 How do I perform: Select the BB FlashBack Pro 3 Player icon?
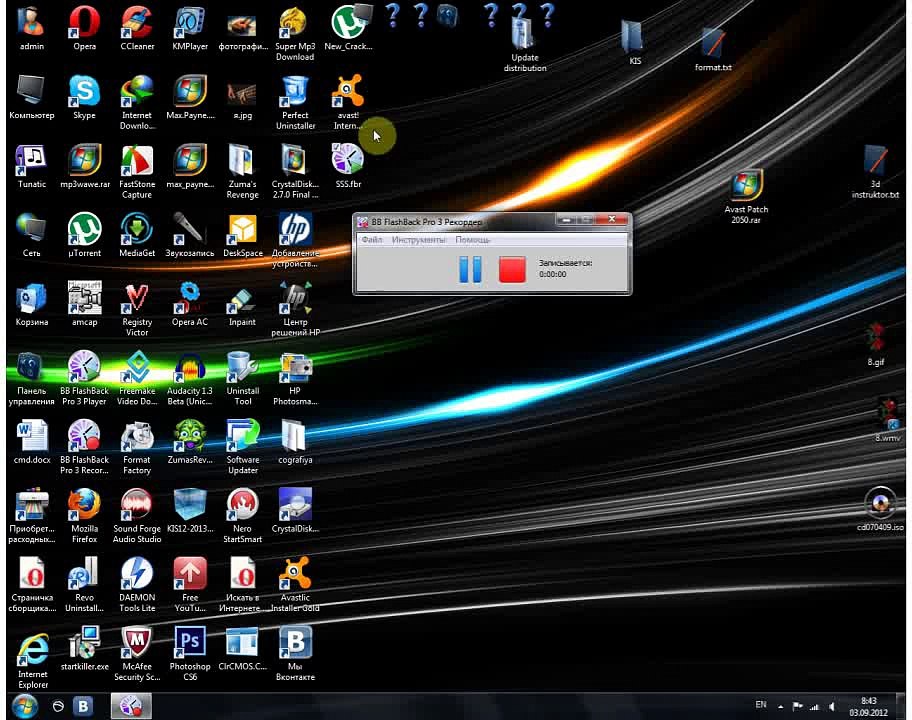tap(84, 378)
